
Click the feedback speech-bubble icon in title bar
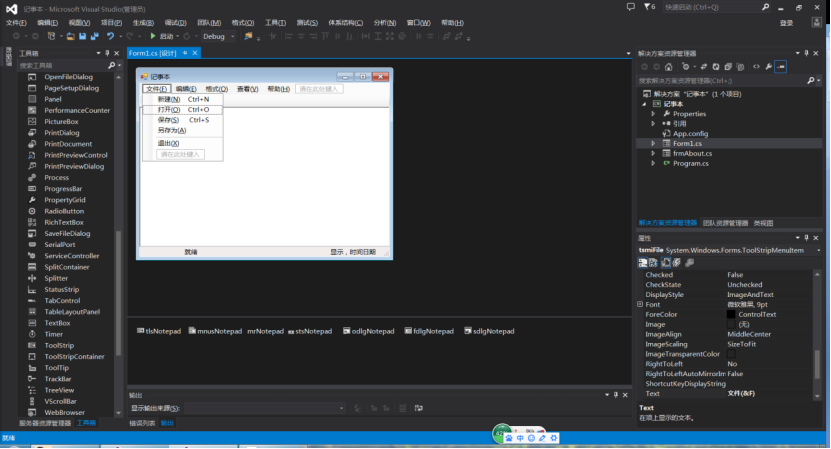point(631,7)
